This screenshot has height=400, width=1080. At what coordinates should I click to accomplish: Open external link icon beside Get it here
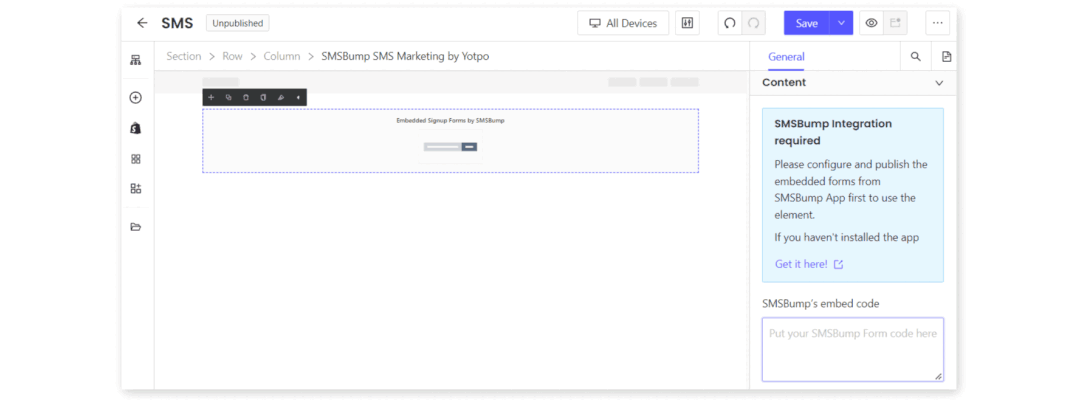coord(838,264)
